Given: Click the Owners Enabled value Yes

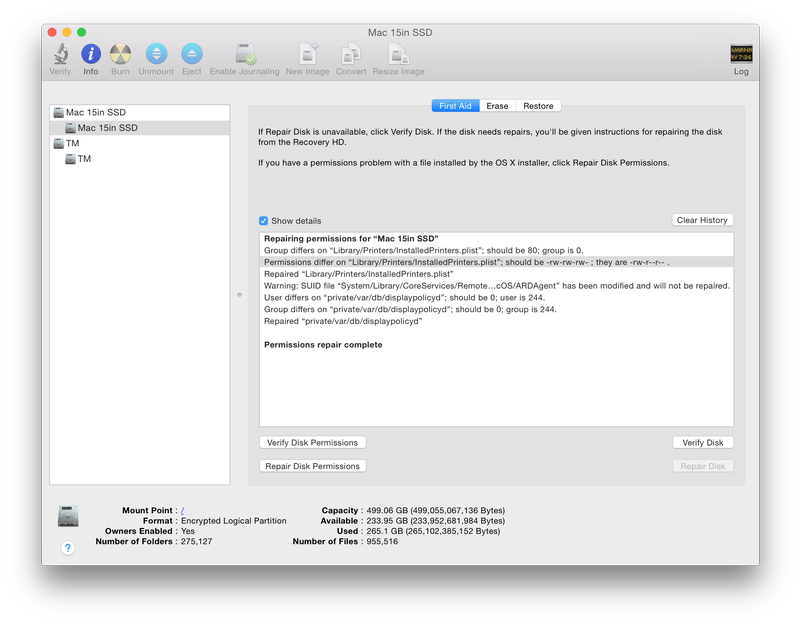Looking at the screenshot, I should pos(188,531).
